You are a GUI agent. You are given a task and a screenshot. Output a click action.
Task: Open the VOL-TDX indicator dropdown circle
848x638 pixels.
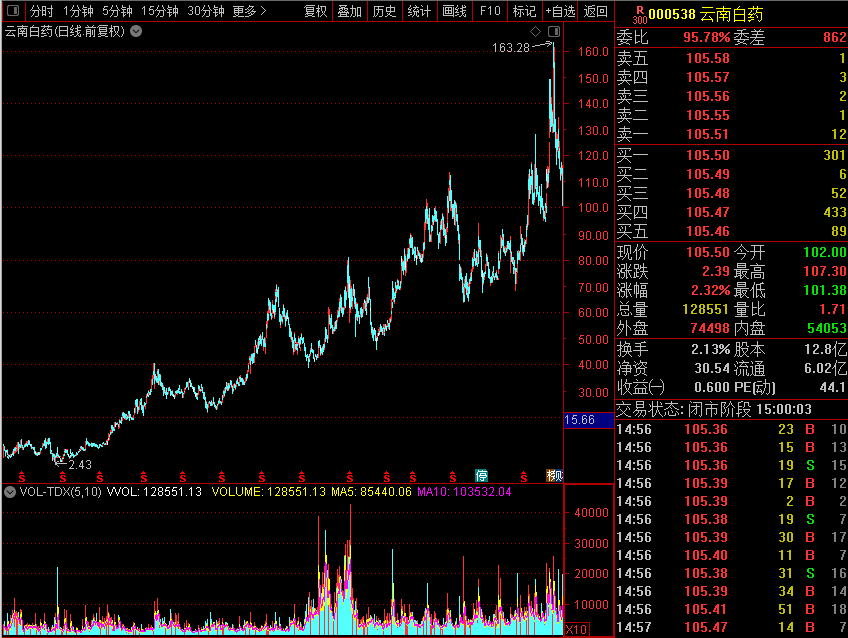[10, 492]
